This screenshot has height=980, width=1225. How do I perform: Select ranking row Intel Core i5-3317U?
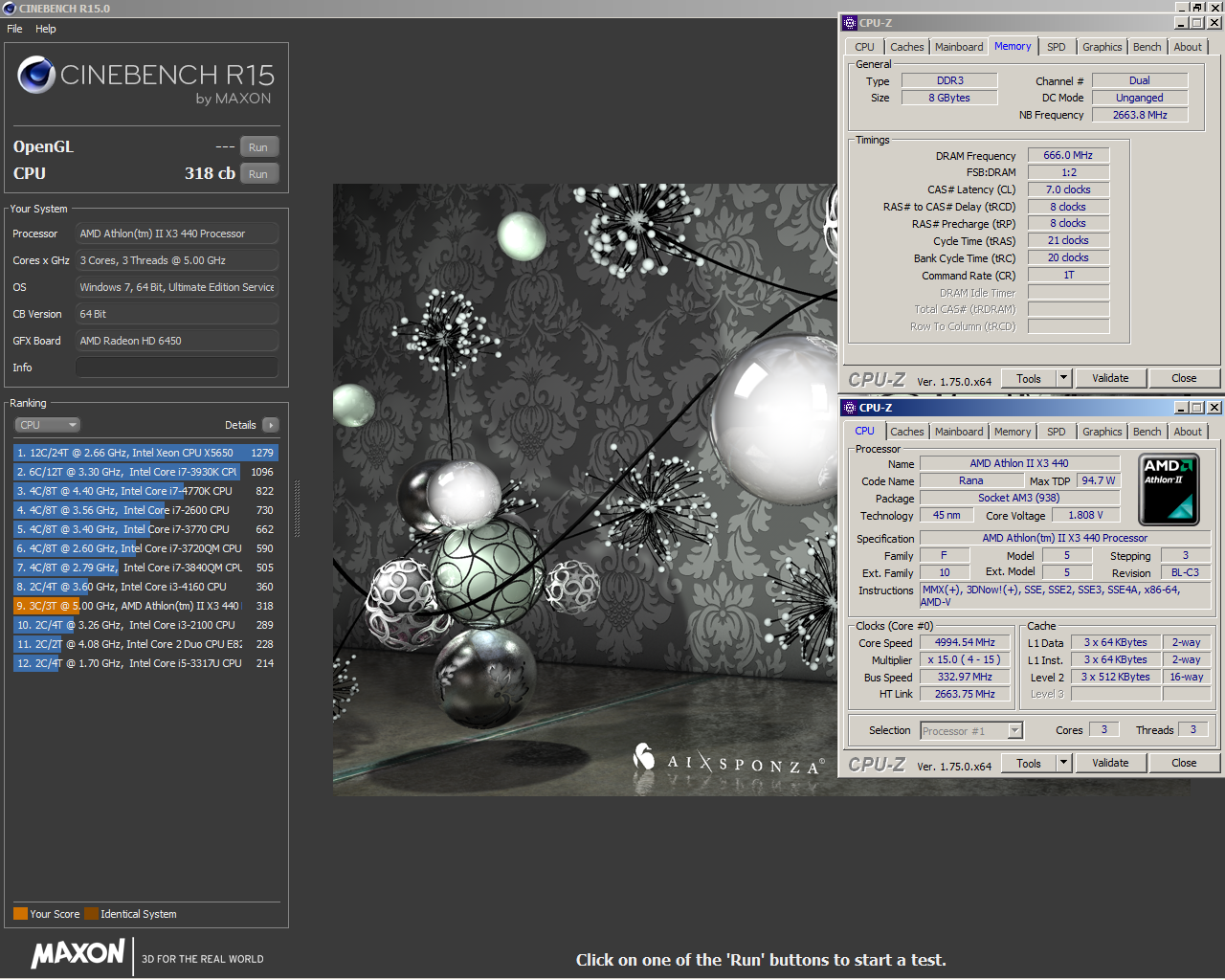(145, 663)
